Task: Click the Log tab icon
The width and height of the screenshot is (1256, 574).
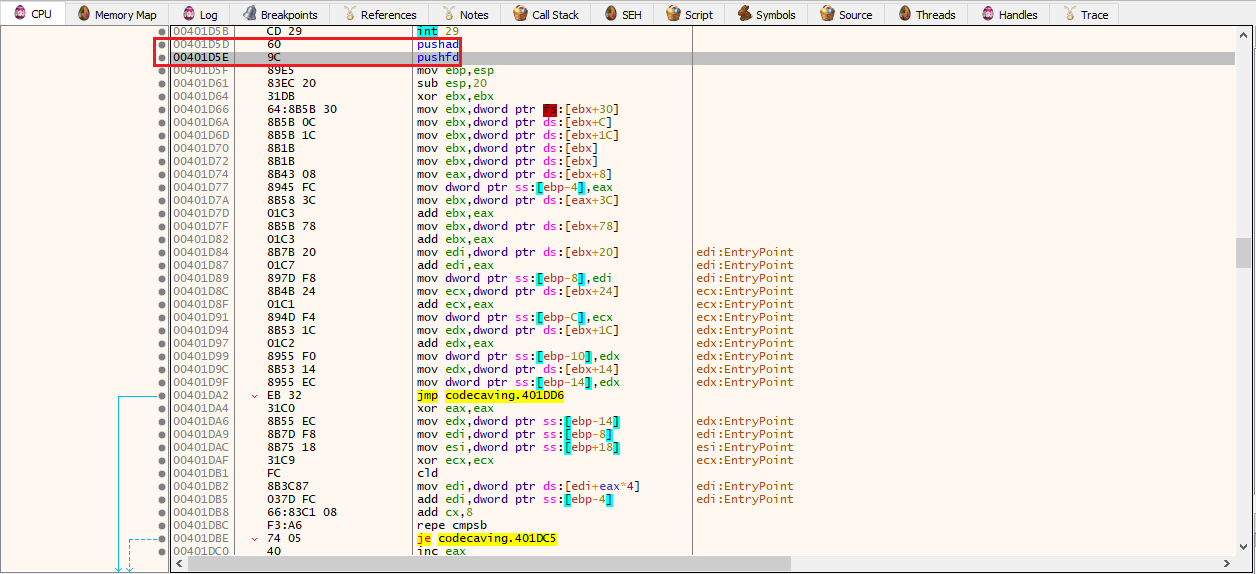Action: pyautogui.click(x=189, y=14)
